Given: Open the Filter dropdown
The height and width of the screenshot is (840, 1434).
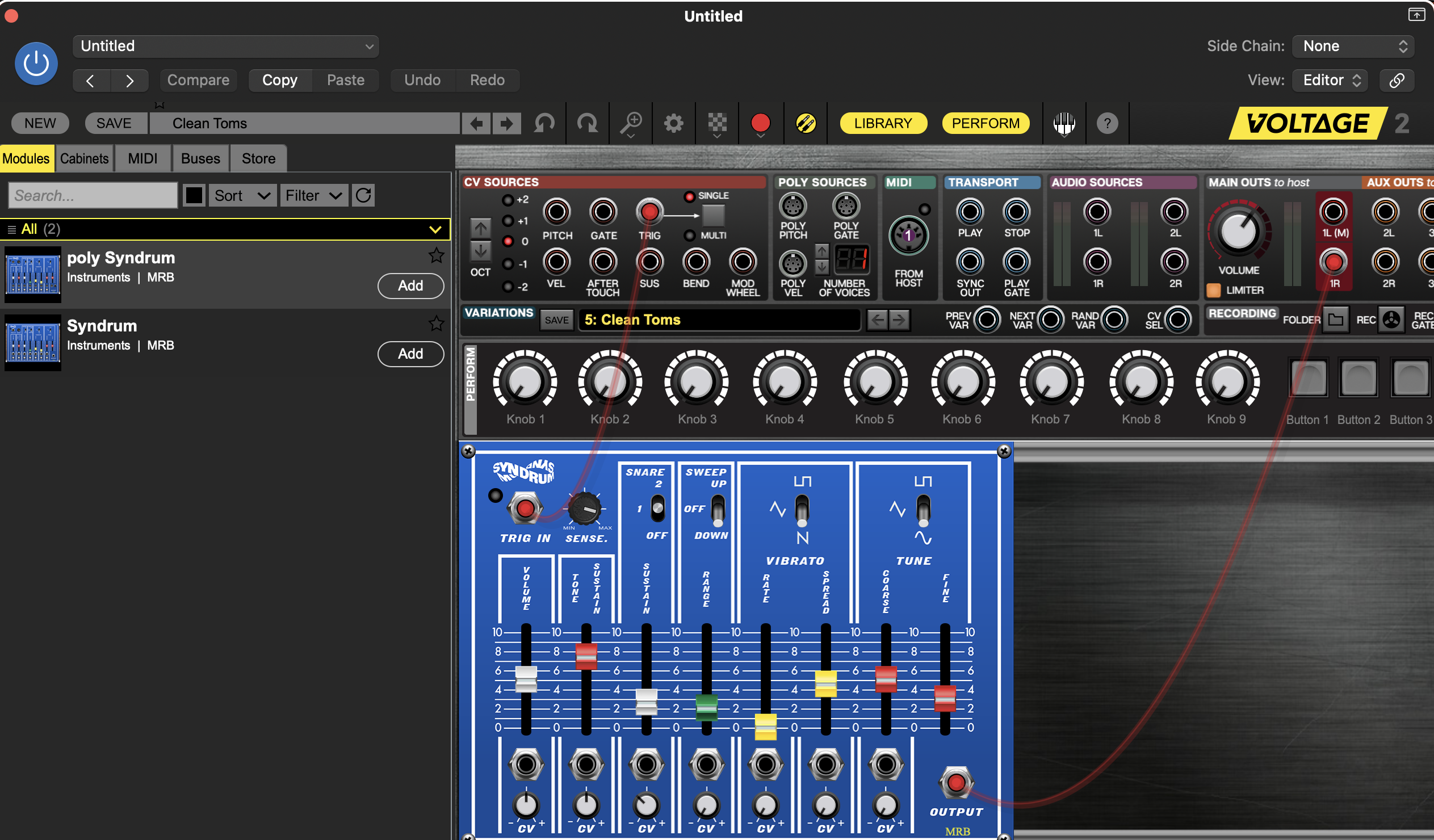Looking at the screenshot, I should tap(313, 195).
